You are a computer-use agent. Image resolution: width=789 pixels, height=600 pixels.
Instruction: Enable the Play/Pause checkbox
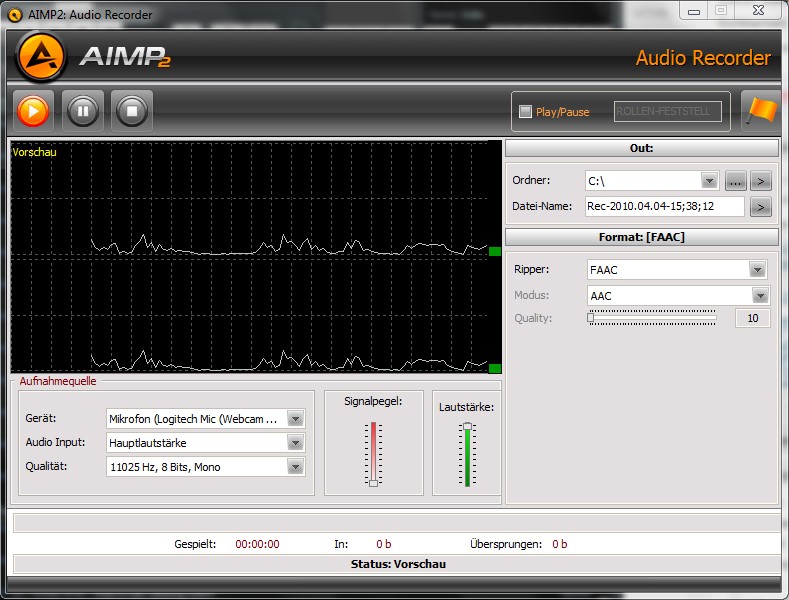(525, 111)
